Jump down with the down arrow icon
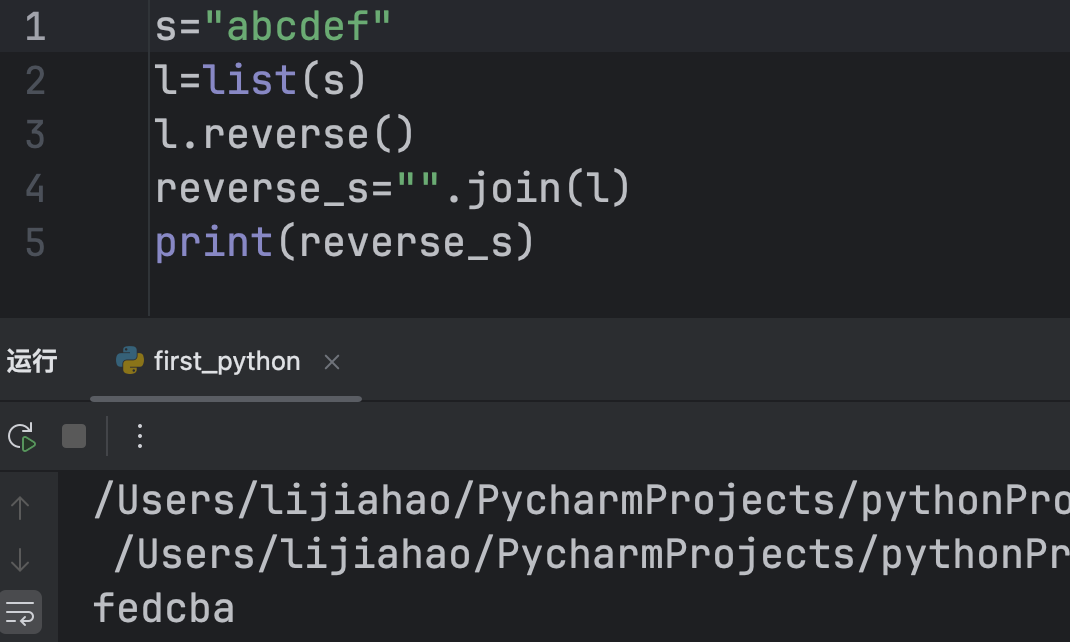 point(20,561)
